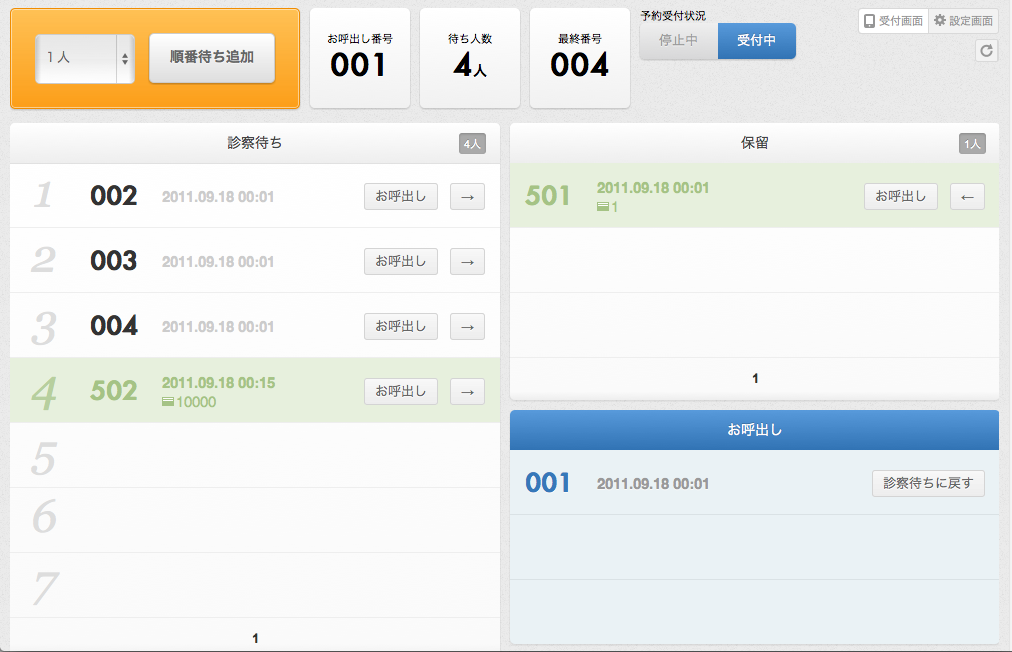Viewport: 1012px width, 652px height.
Task: Call held ticket 501 with お呼出し button
Action: (901, 197)
